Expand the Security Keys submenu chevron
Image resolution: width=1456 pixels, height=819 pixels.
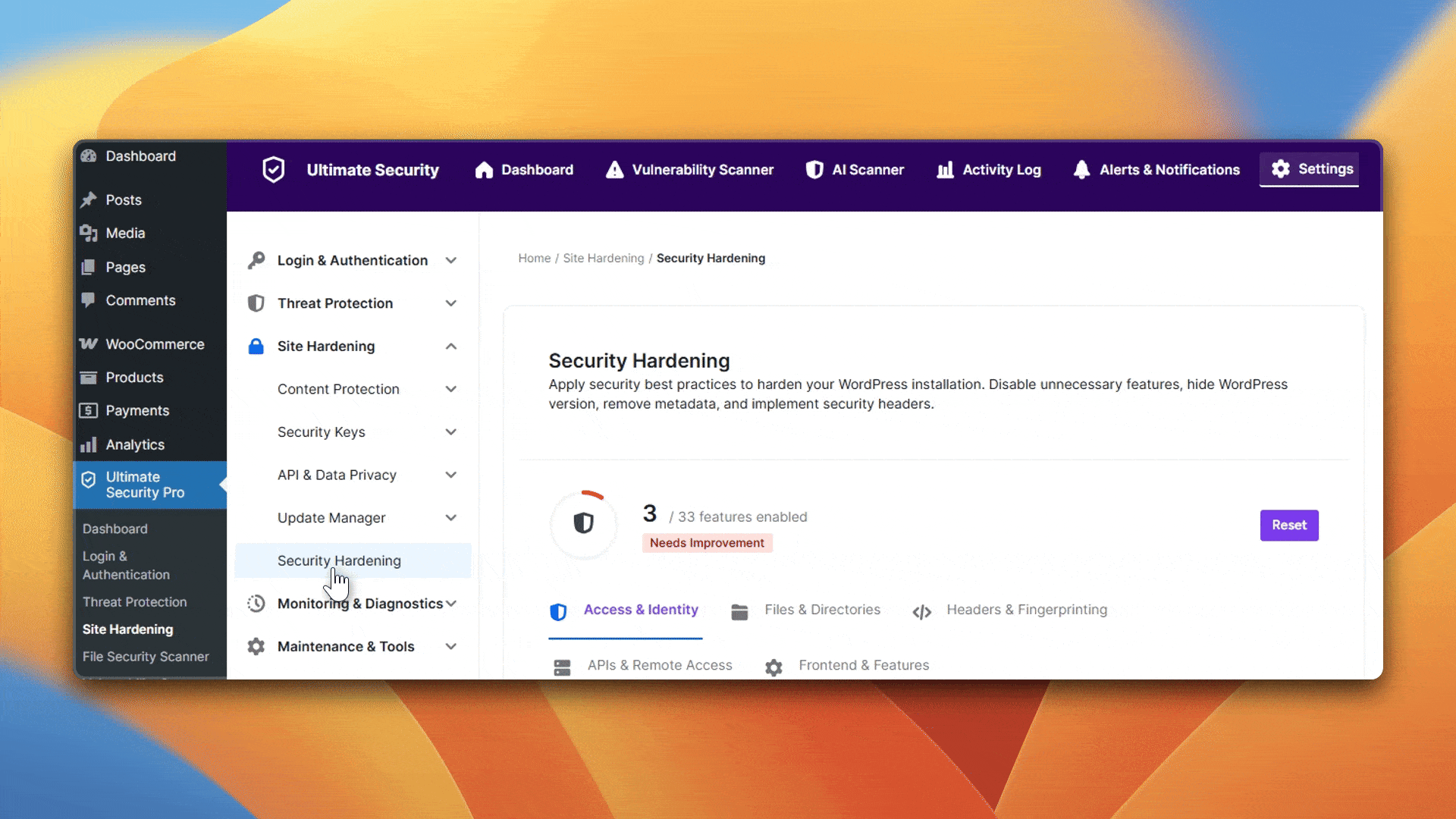tap(451, 431)
